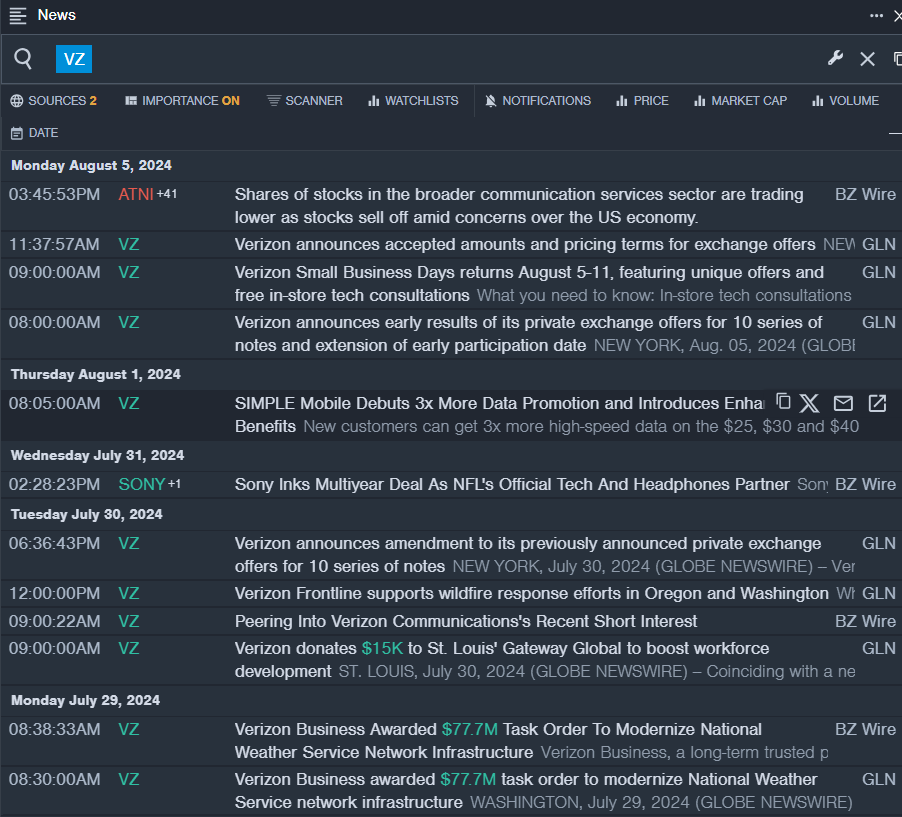Image resolution: width=902 pixels, height=817 pixels.
Task: Email the SIMPLE Mobile news story
Action: click(843, 403)
